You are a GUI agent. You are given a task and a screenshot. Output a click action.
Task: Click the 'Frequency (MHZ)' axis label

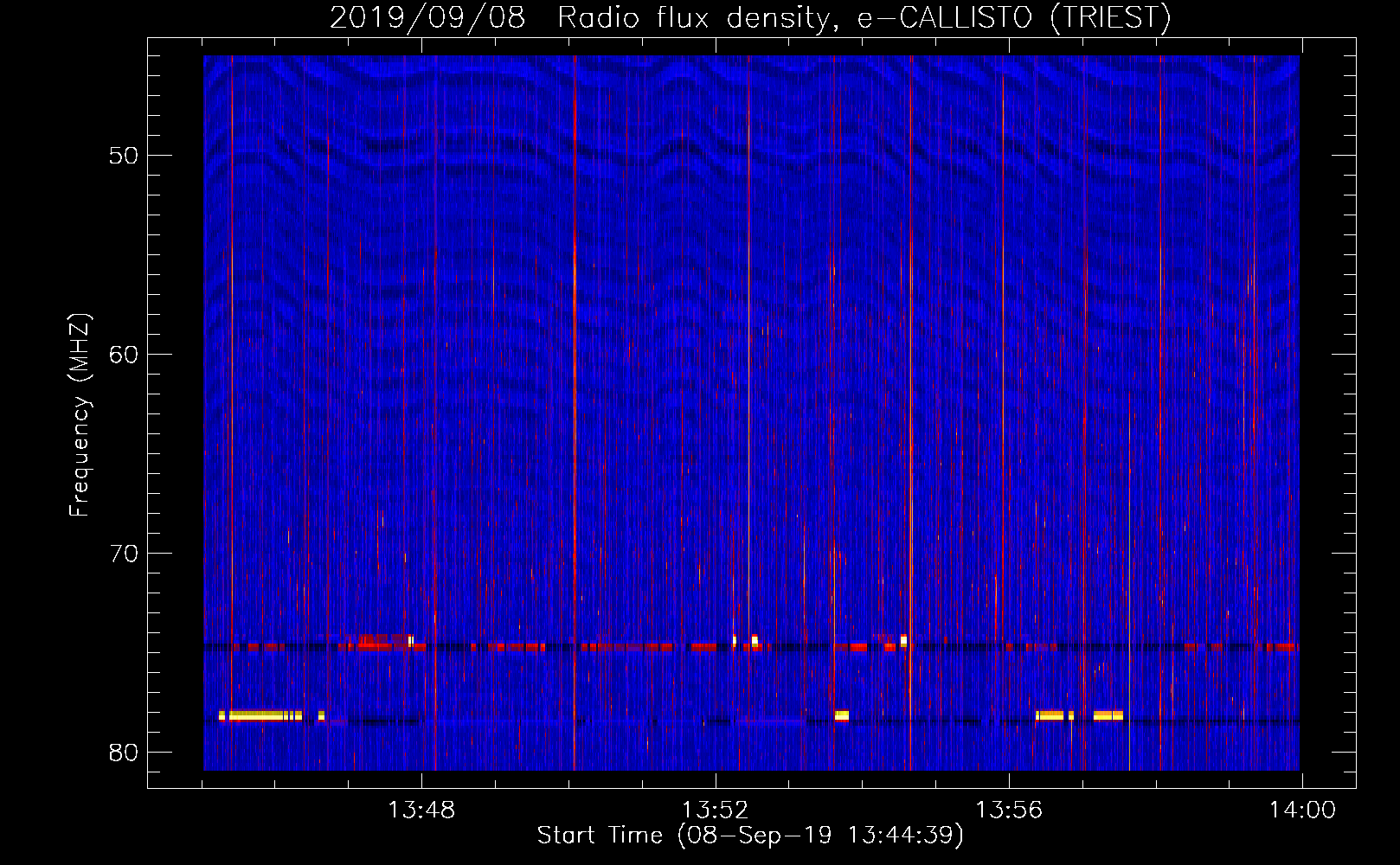pos(79,415)
